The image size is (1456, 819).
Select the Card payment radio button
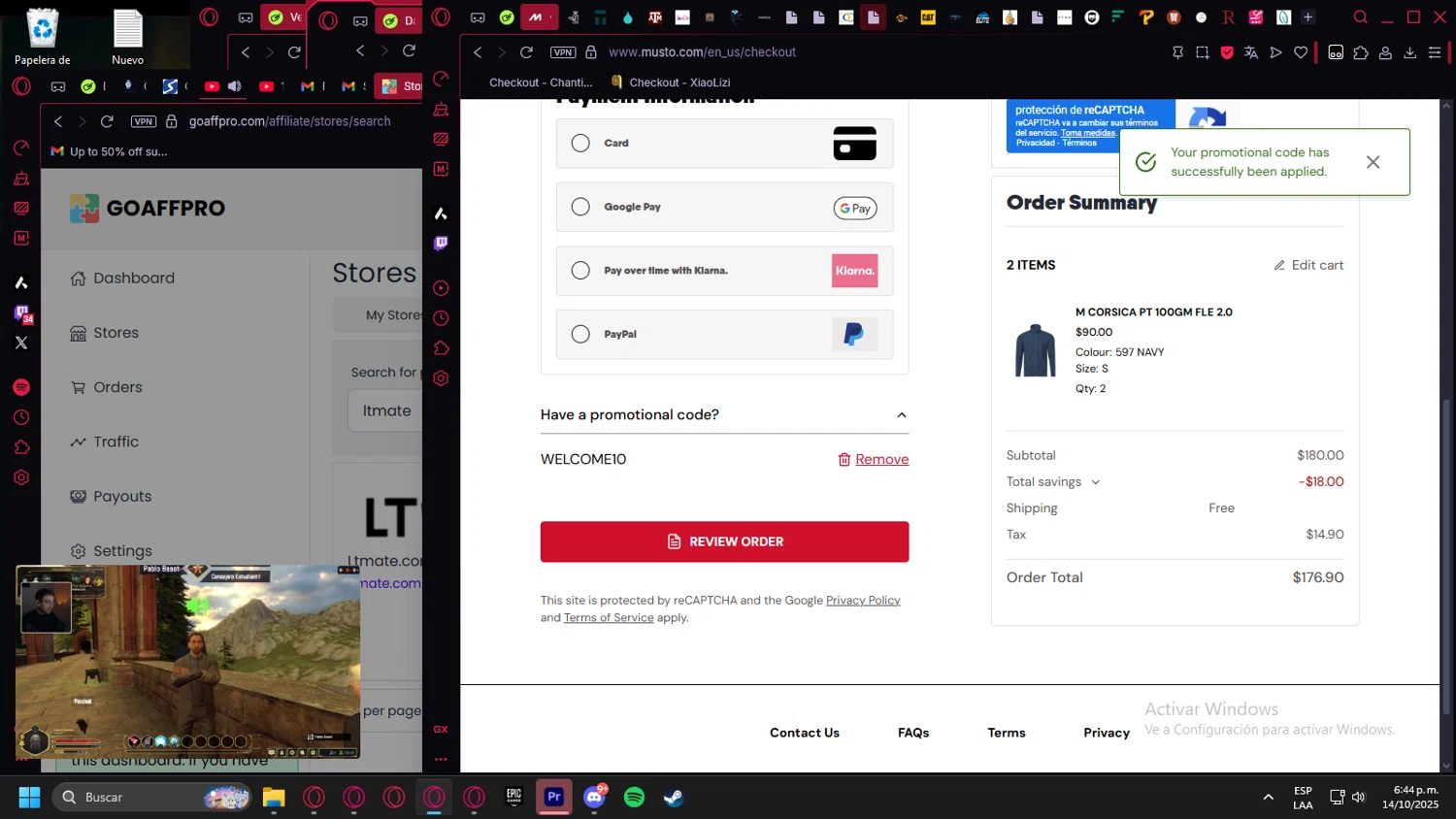580,143
